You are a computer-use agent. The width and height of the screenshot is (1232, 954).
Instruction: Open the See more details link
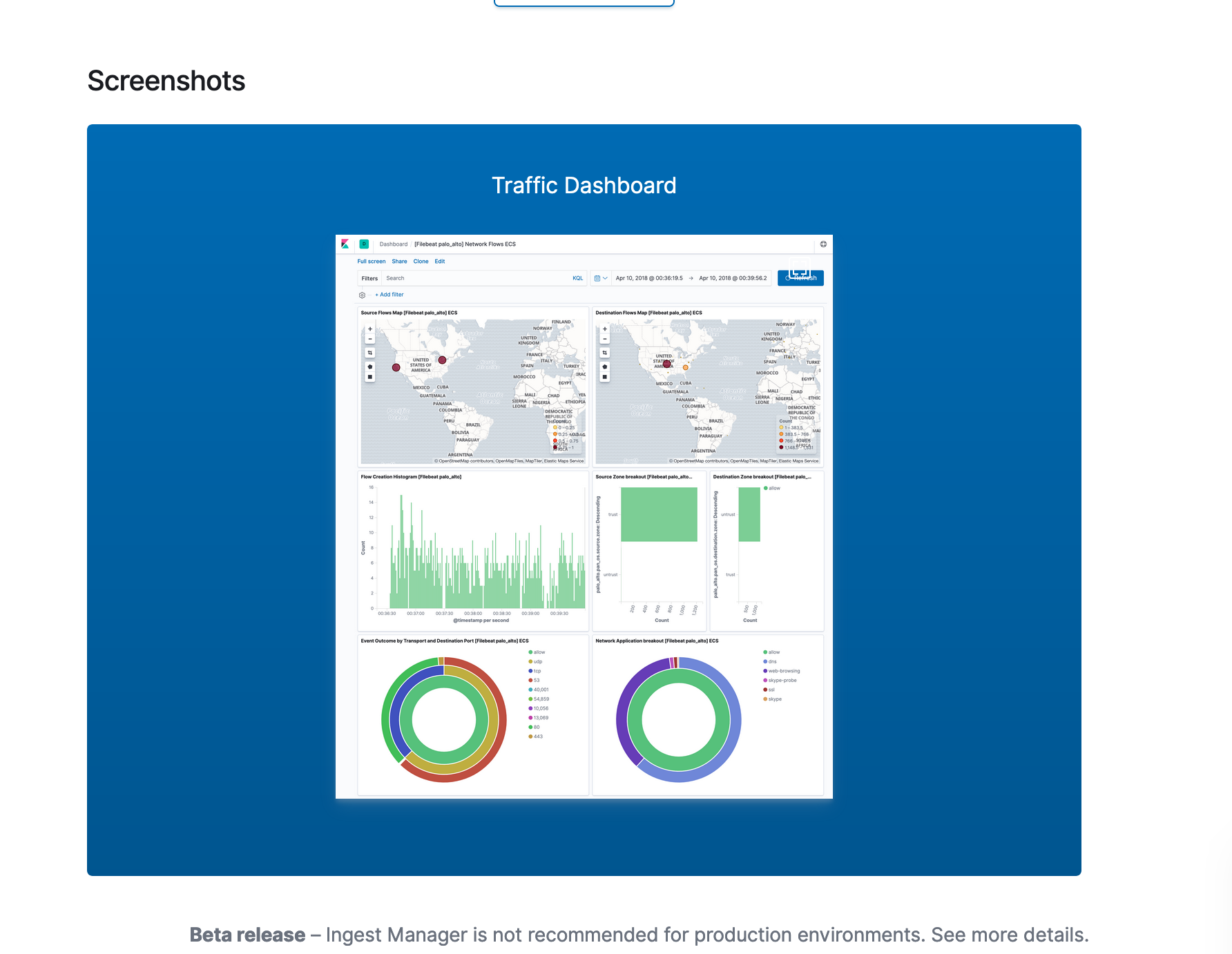[1010, 935]
